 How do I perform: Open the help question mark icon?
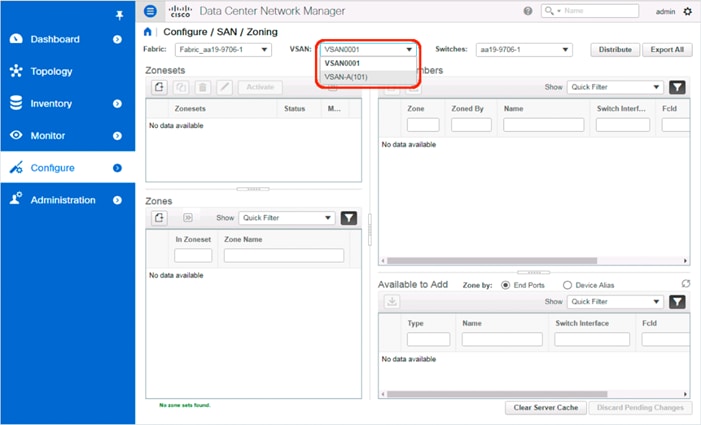tap(528, 11)
